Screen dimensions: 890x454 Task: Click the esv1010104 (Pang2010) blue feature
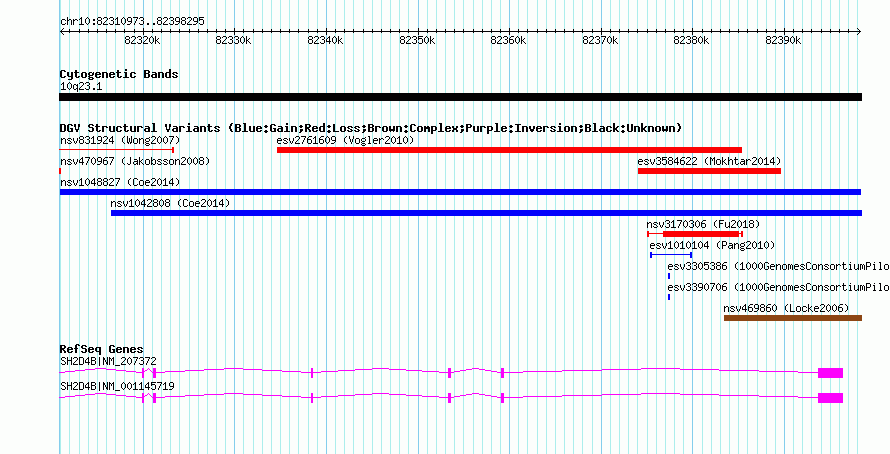click(x=671, y=255)
